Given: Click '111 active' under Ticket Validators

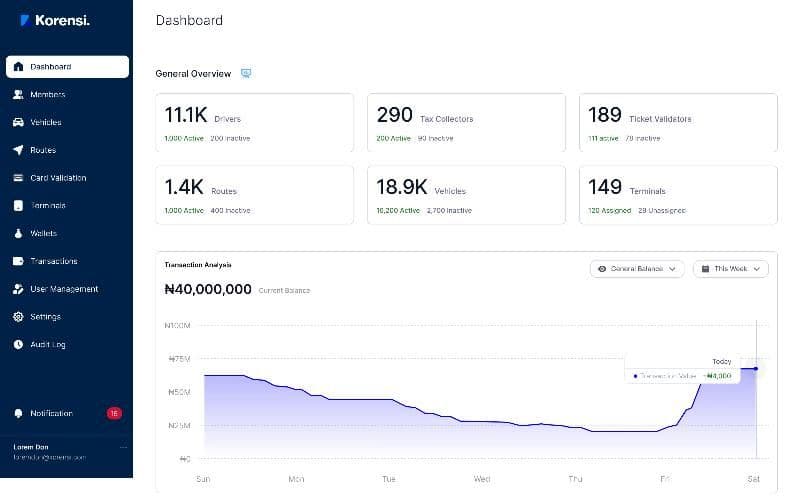Looking at the screenshot, I should click(603, 138).
